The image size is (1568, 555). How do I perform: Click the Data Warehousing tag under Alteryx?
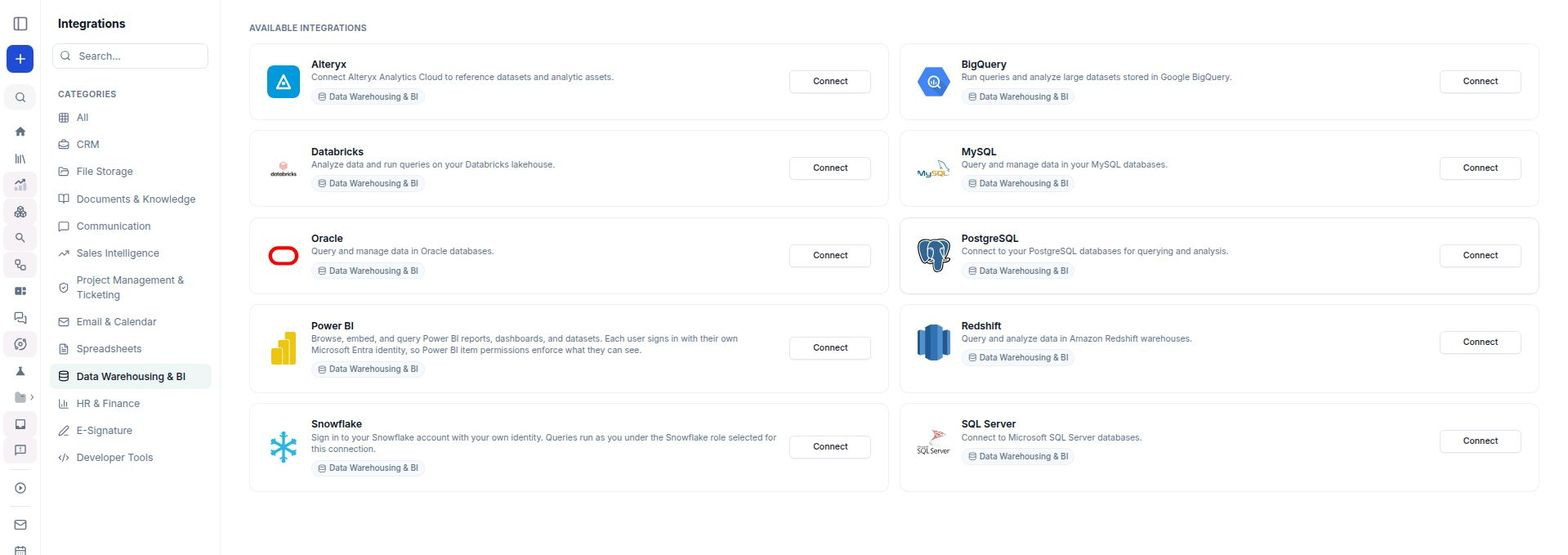(367, 97)
